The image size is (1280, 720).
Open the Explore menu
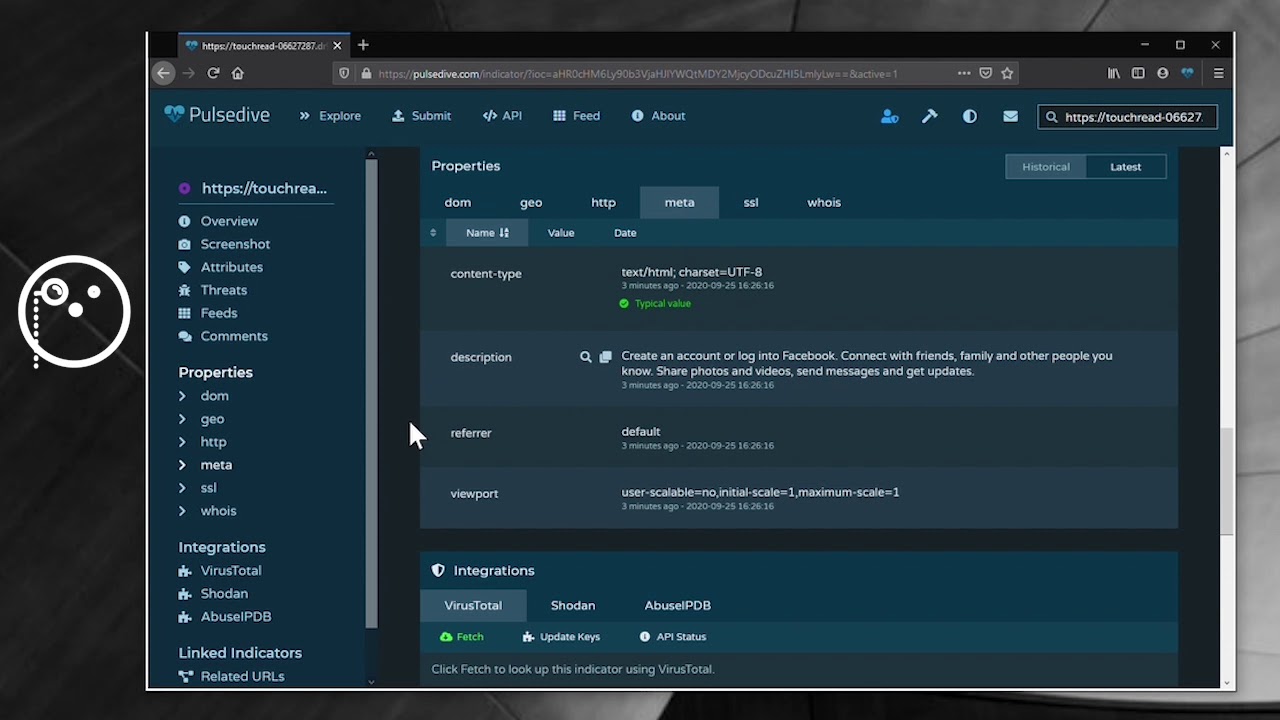(x=330, y=116)
